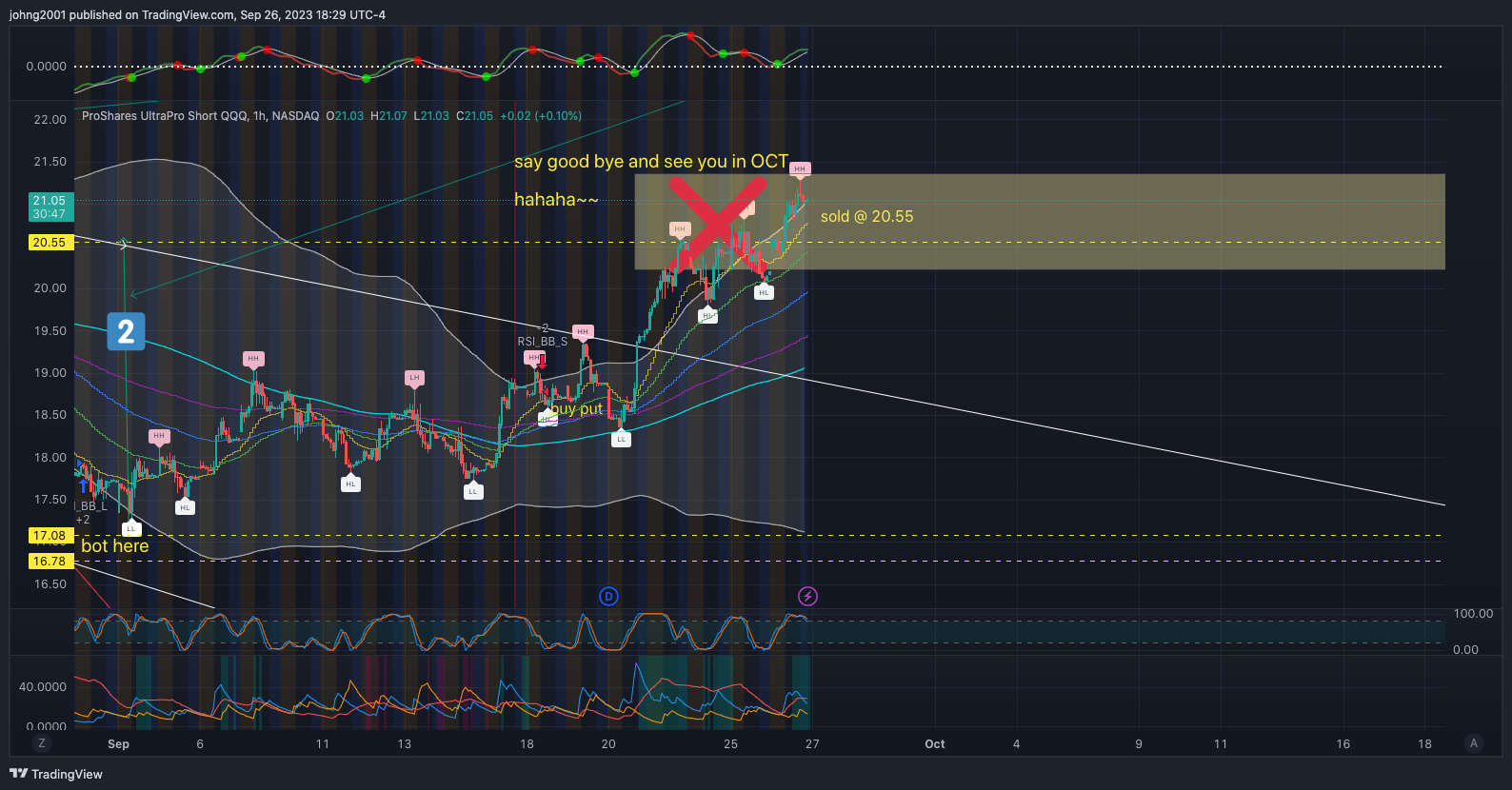Click the yellow 16.78 price level label

click(x=50, y=562)
